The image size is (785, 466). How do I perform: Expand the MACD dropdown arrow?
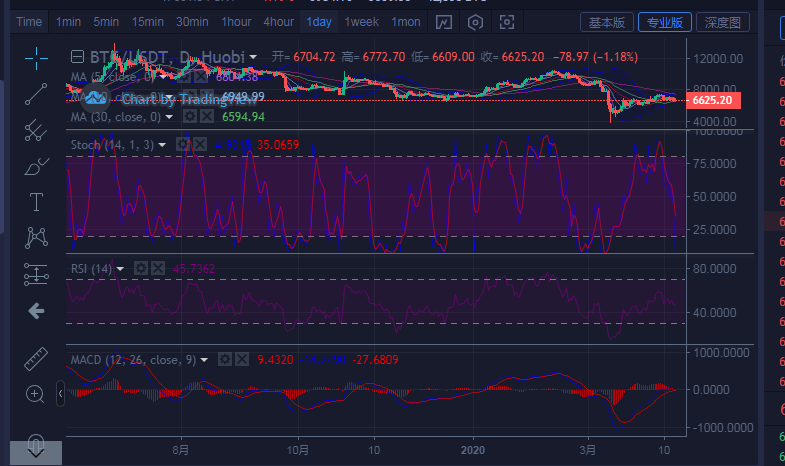(204, 360)
